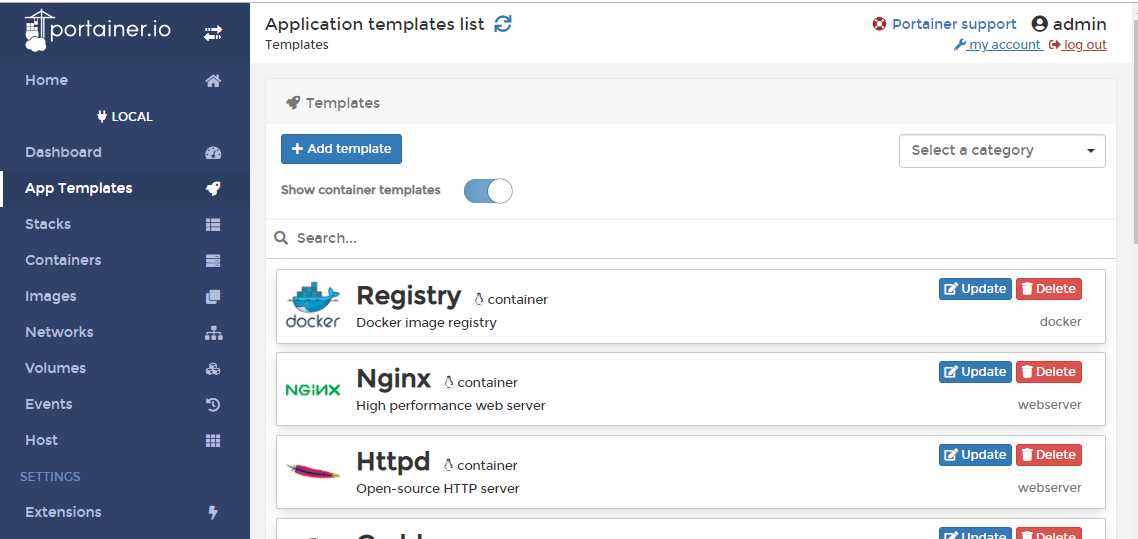Open the Select a category dropdown
Screen dimensions: 1138x539
[1002, 151]
